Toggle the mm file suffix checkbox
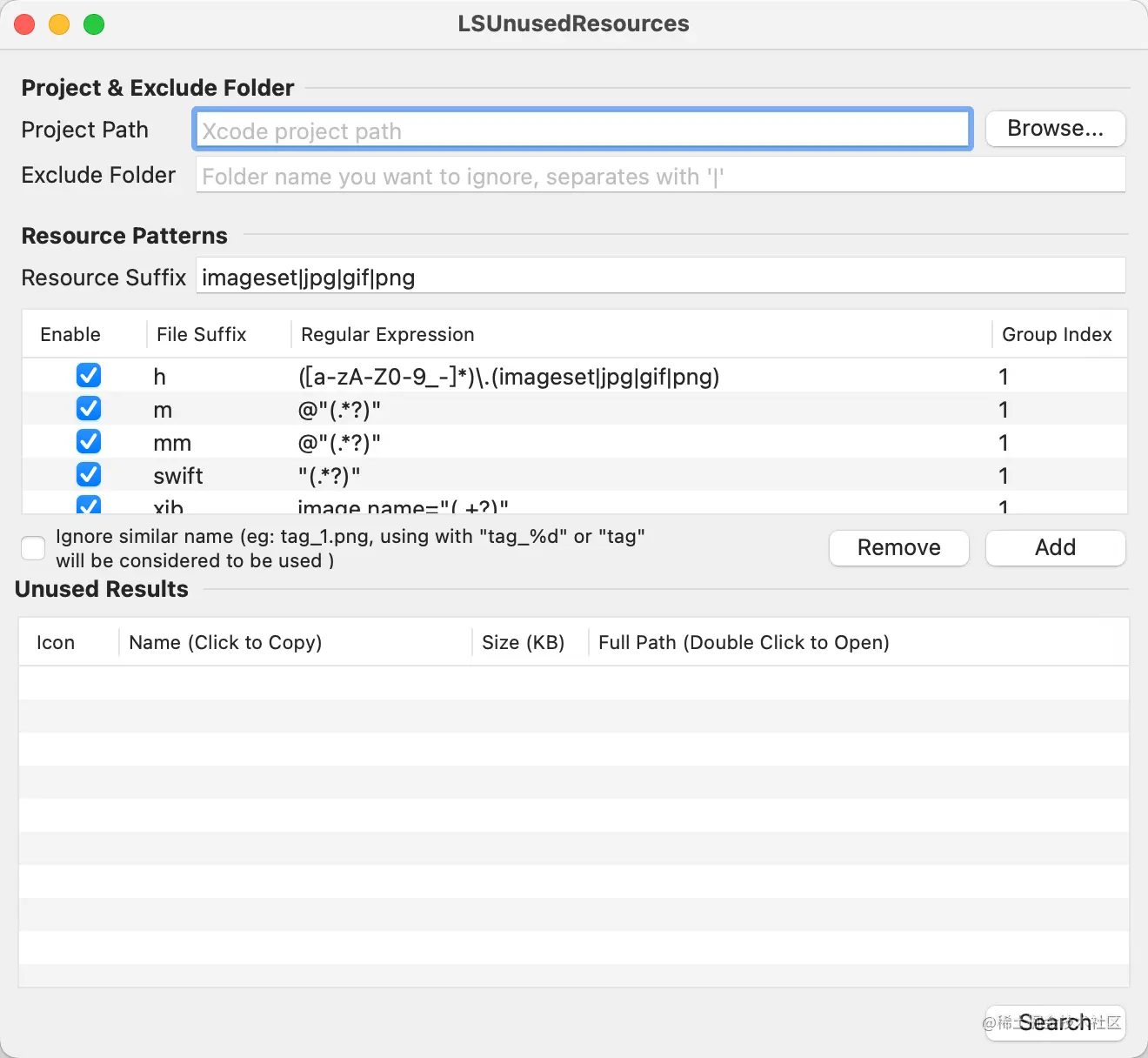The image size is (1148, 1058). coord(89,442)
